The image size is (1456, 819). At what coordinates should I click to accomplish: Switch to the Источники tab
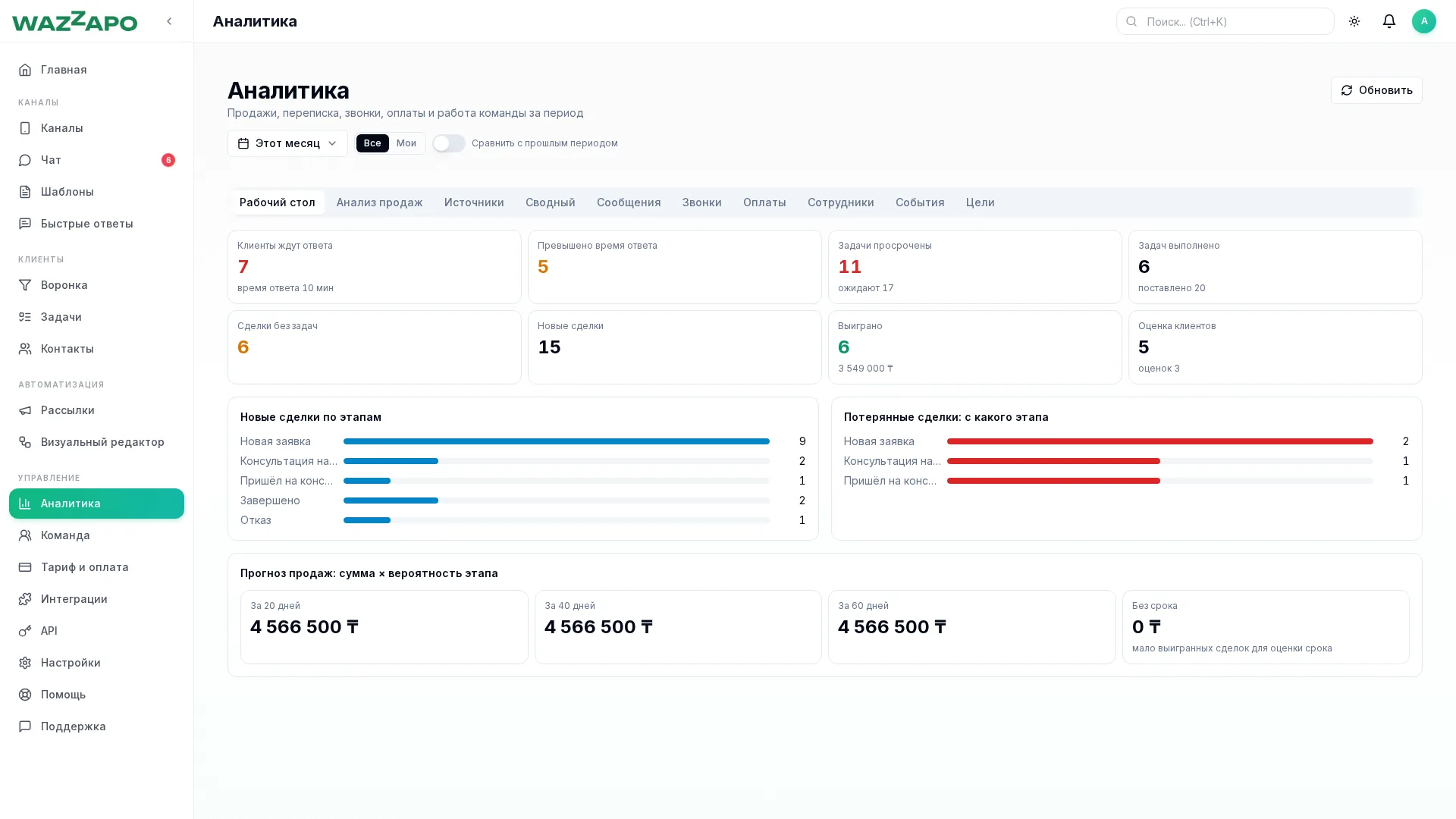pyautogui.click(x=474, y=202)
